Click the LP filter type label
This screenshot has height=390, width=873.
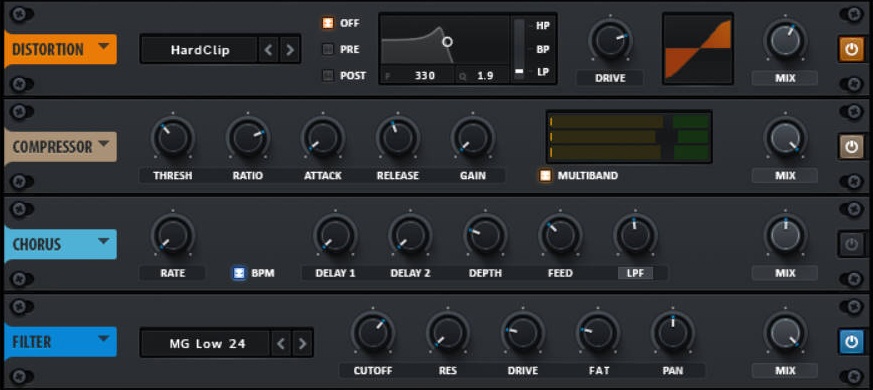[x=542, y=72]
